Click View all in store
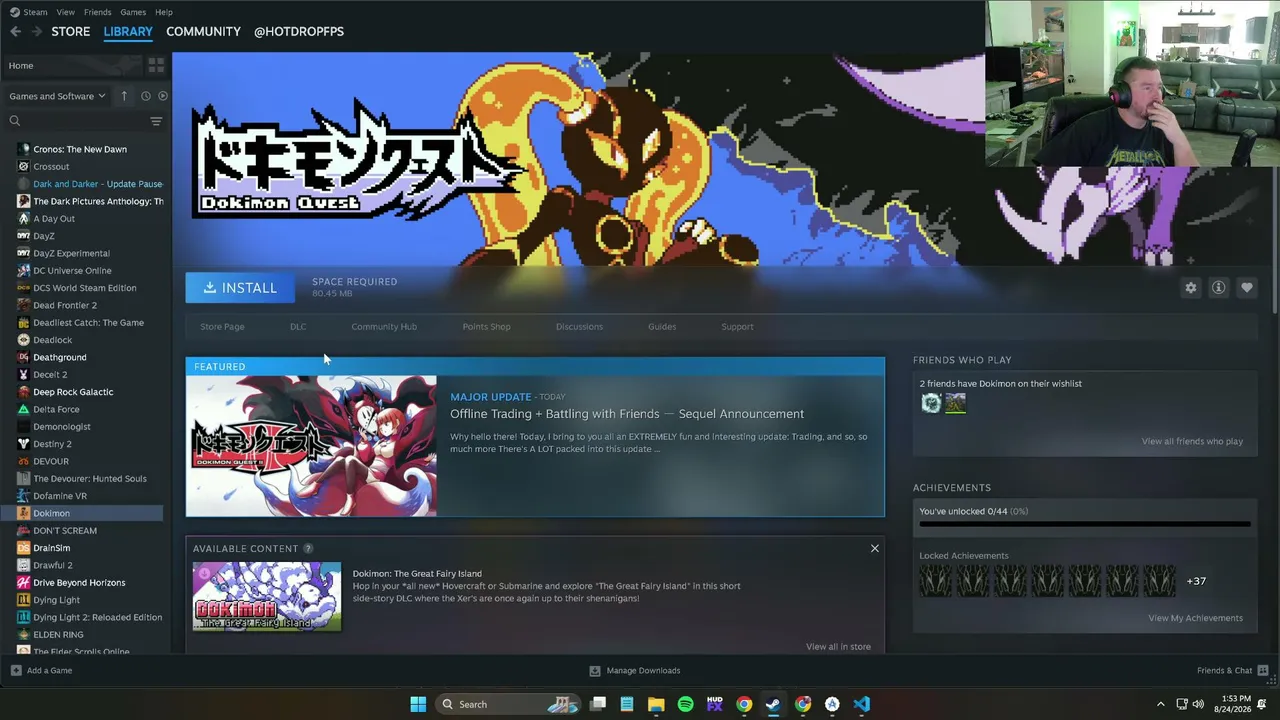 click(838, 646)
